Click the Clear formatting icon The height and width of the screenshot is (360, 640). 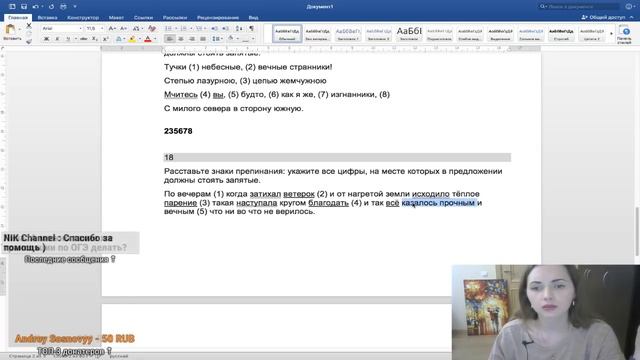click(x=152, y=28)
